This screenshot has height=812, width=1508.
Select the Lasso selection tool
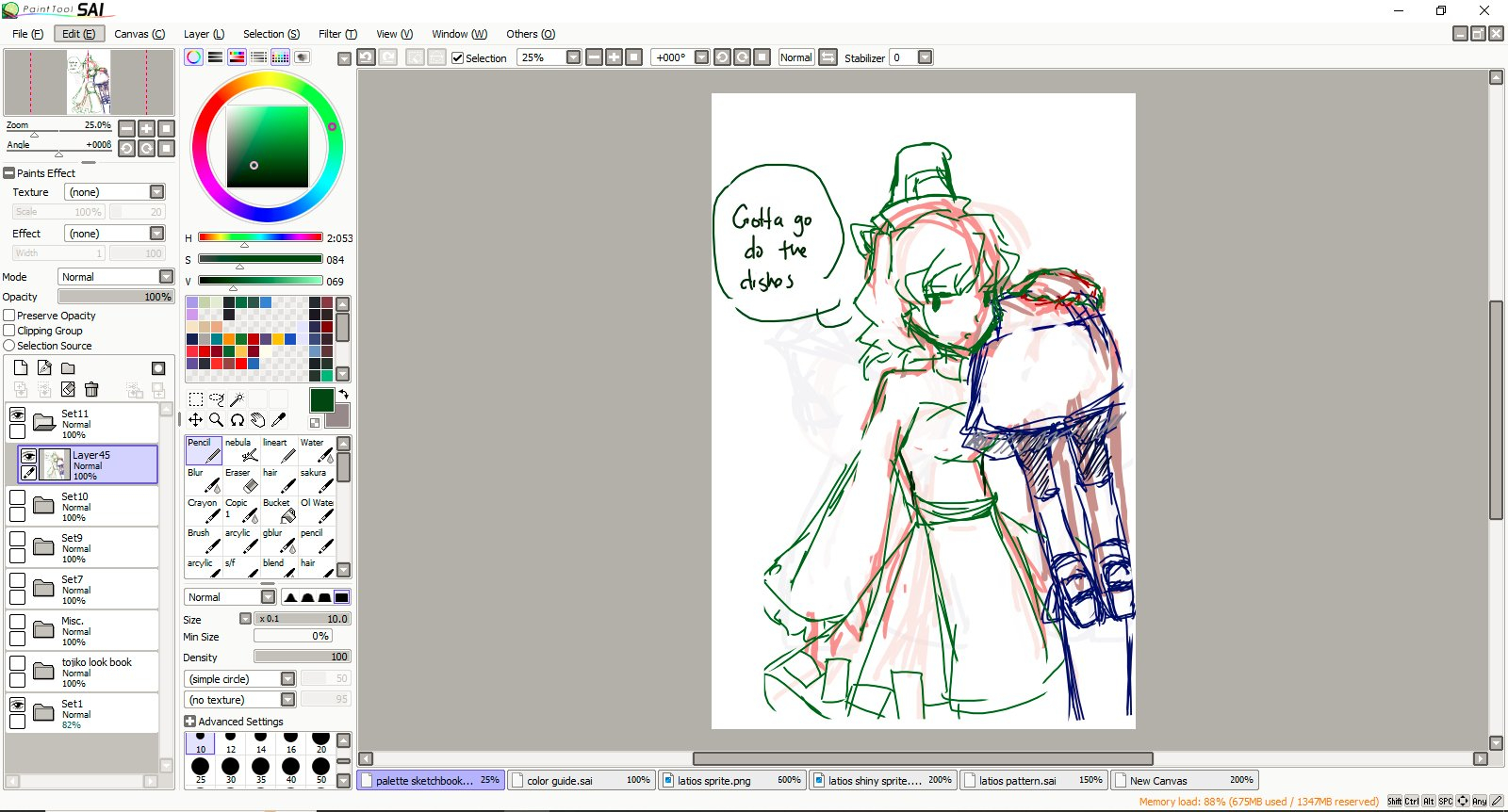pos(216,399)
